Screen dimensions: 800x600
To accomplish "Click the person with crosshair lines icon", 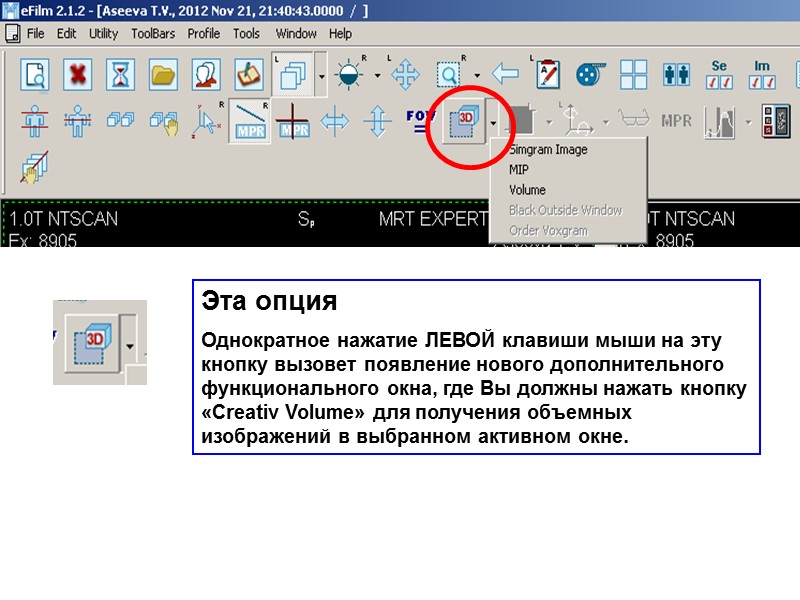I will click(x=78, y=121).
